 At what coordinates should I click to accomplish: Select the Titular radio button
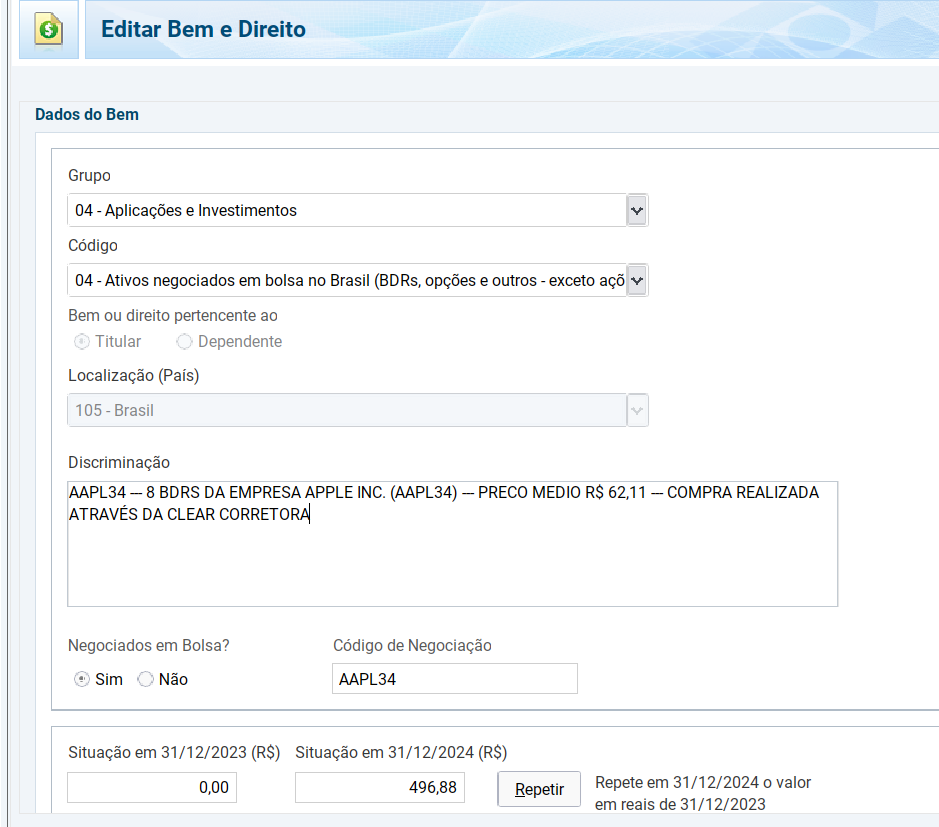point(82,342)
